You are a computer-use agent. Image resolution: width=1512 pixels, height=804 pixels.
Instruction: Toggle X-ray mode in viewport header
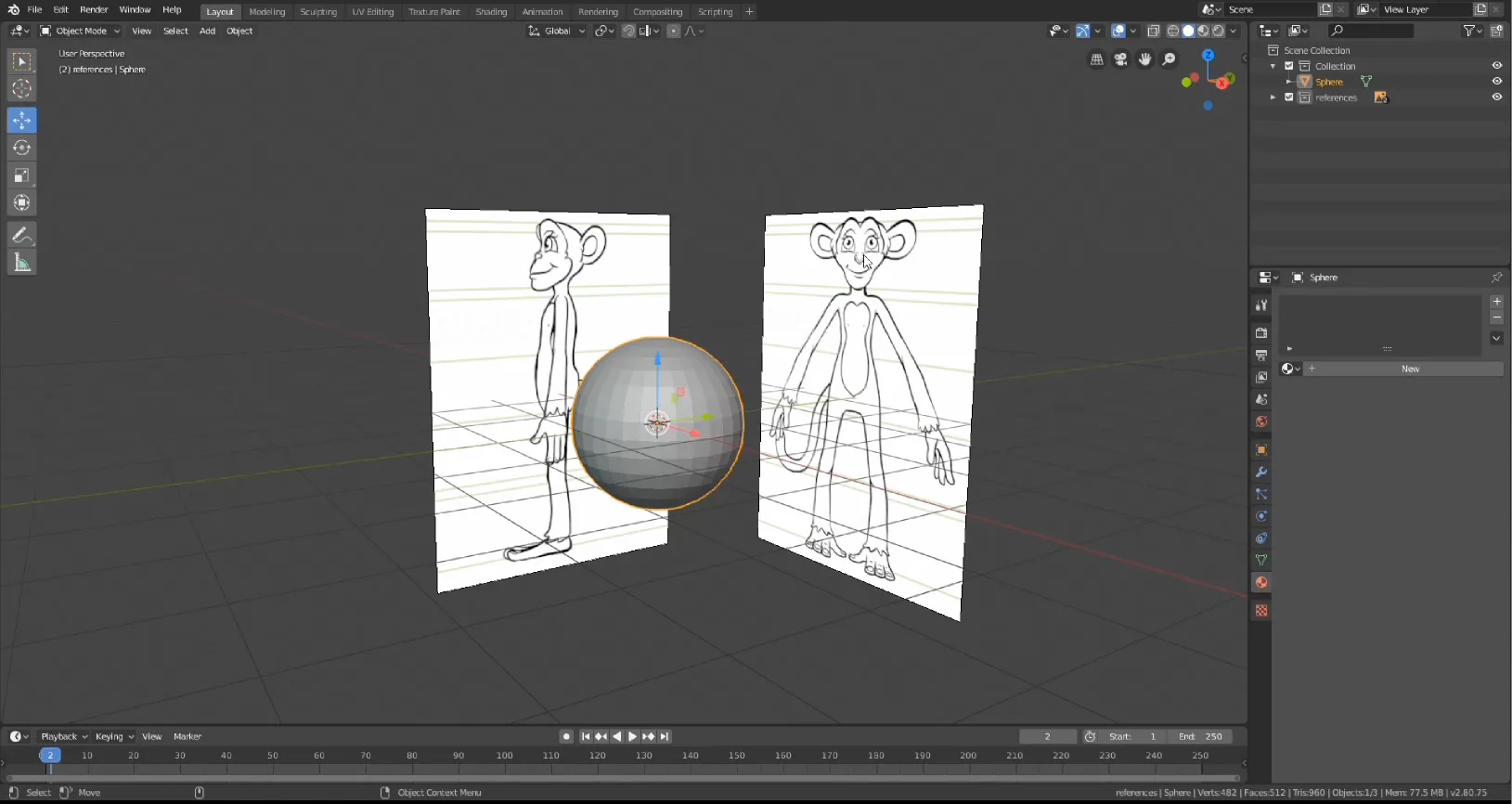(x=1154, y=31)
